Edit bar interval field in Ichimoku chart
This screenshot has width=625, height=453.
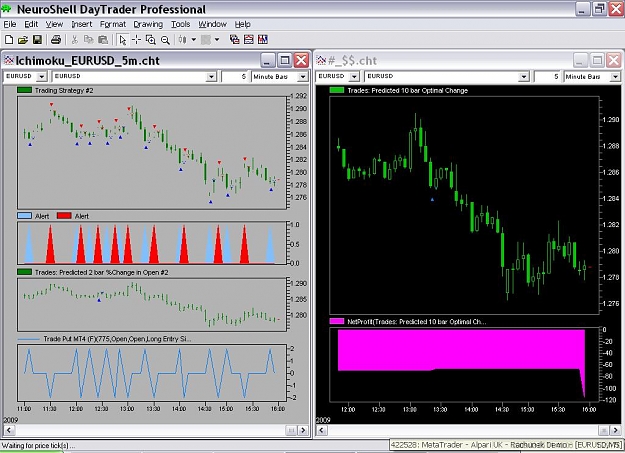[x=235, y=76]
